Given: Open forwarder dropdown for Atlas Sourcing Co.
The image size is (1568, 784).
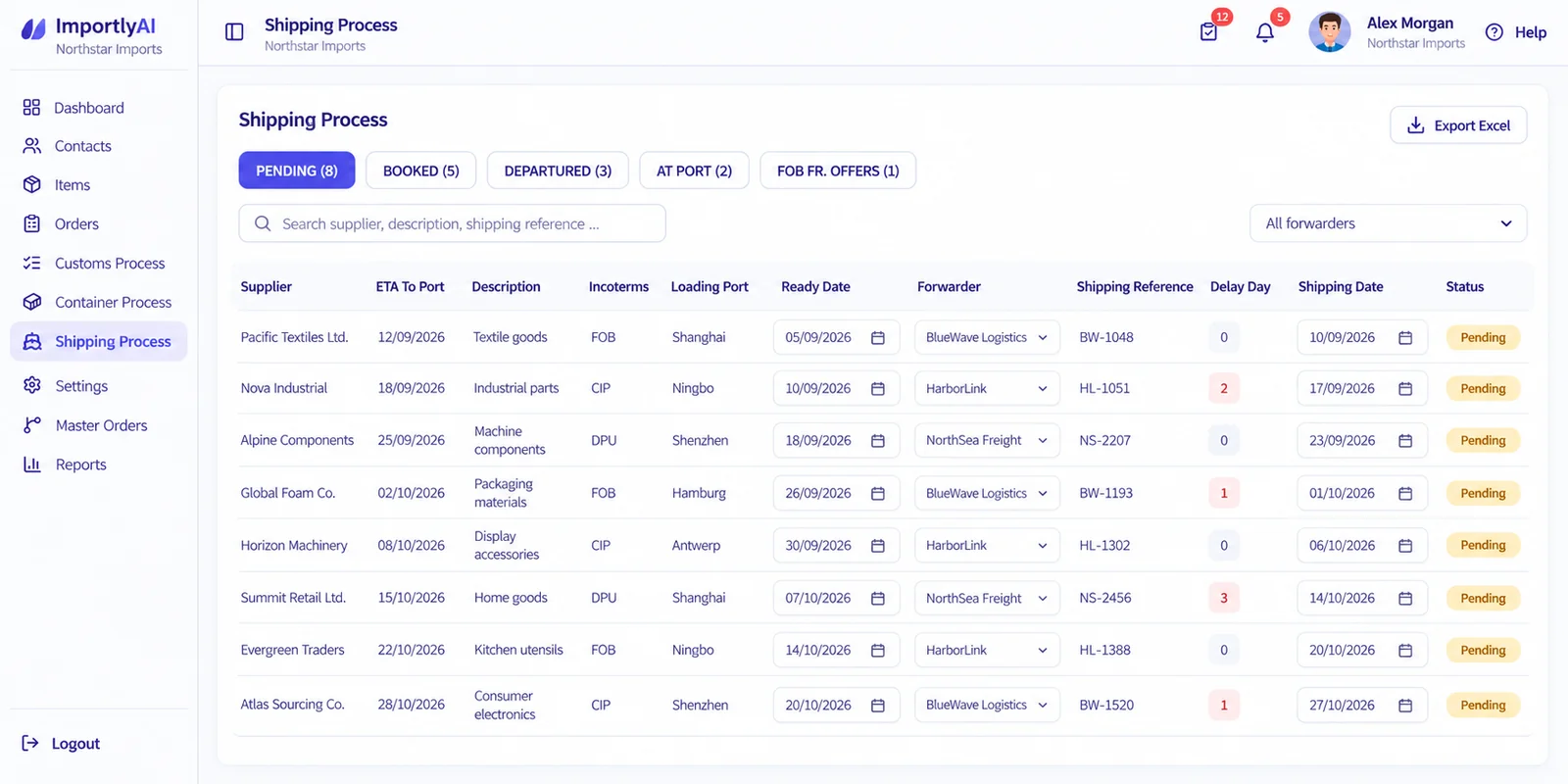Looking at the screenshot, I should [x=987, y=706].
